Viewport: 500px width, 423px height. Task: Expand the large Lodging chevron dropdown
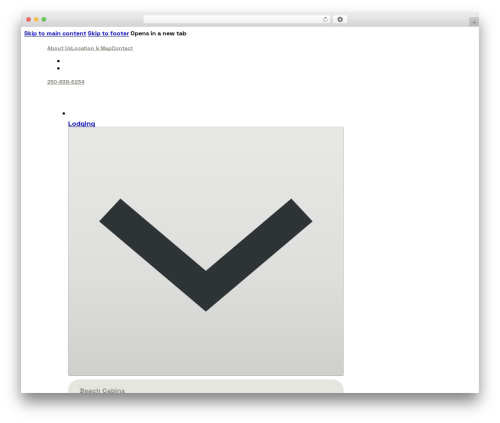point(206,251)
